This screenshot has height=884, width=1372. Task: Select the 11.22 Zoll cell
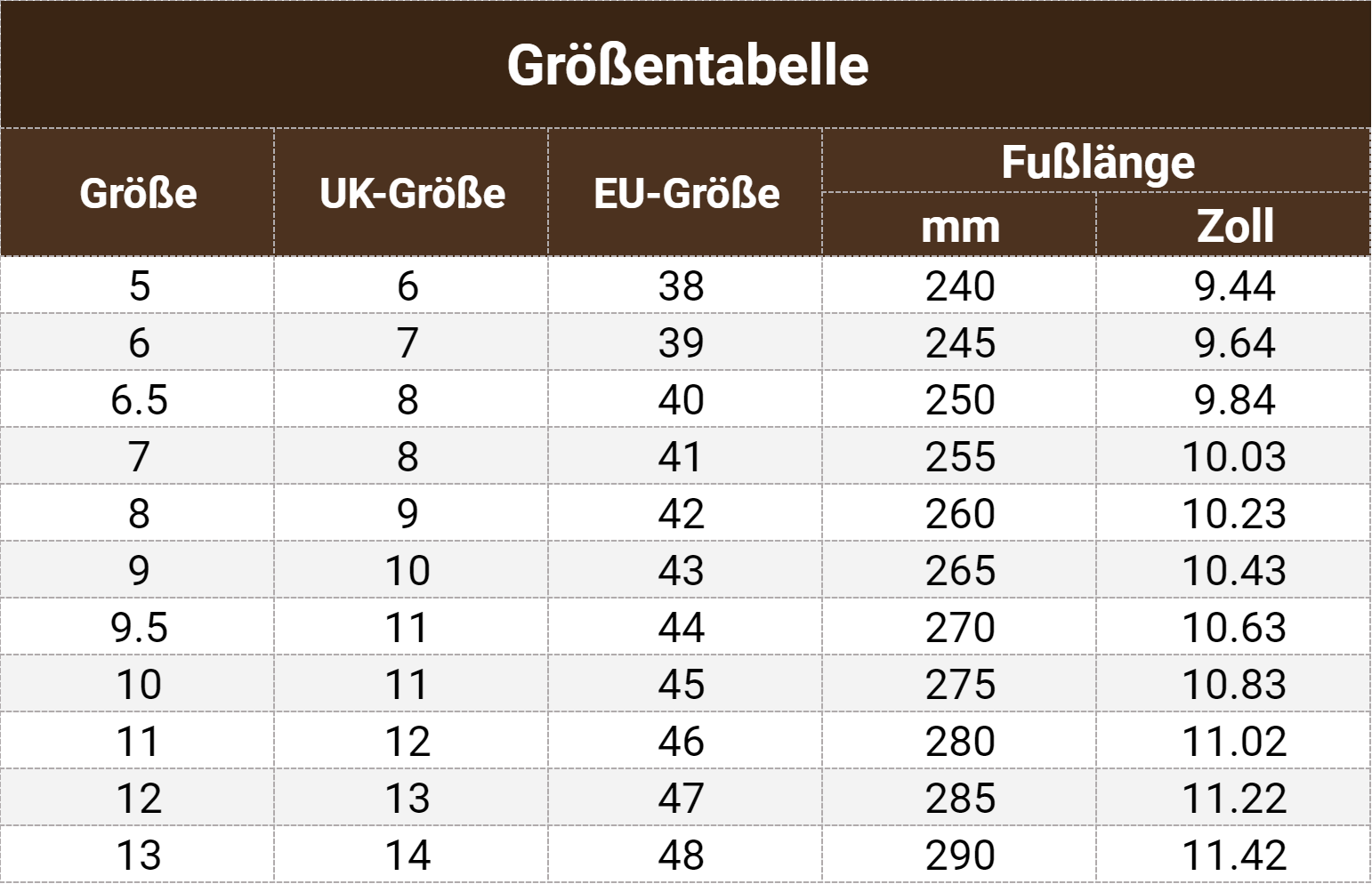[1234, 799]
